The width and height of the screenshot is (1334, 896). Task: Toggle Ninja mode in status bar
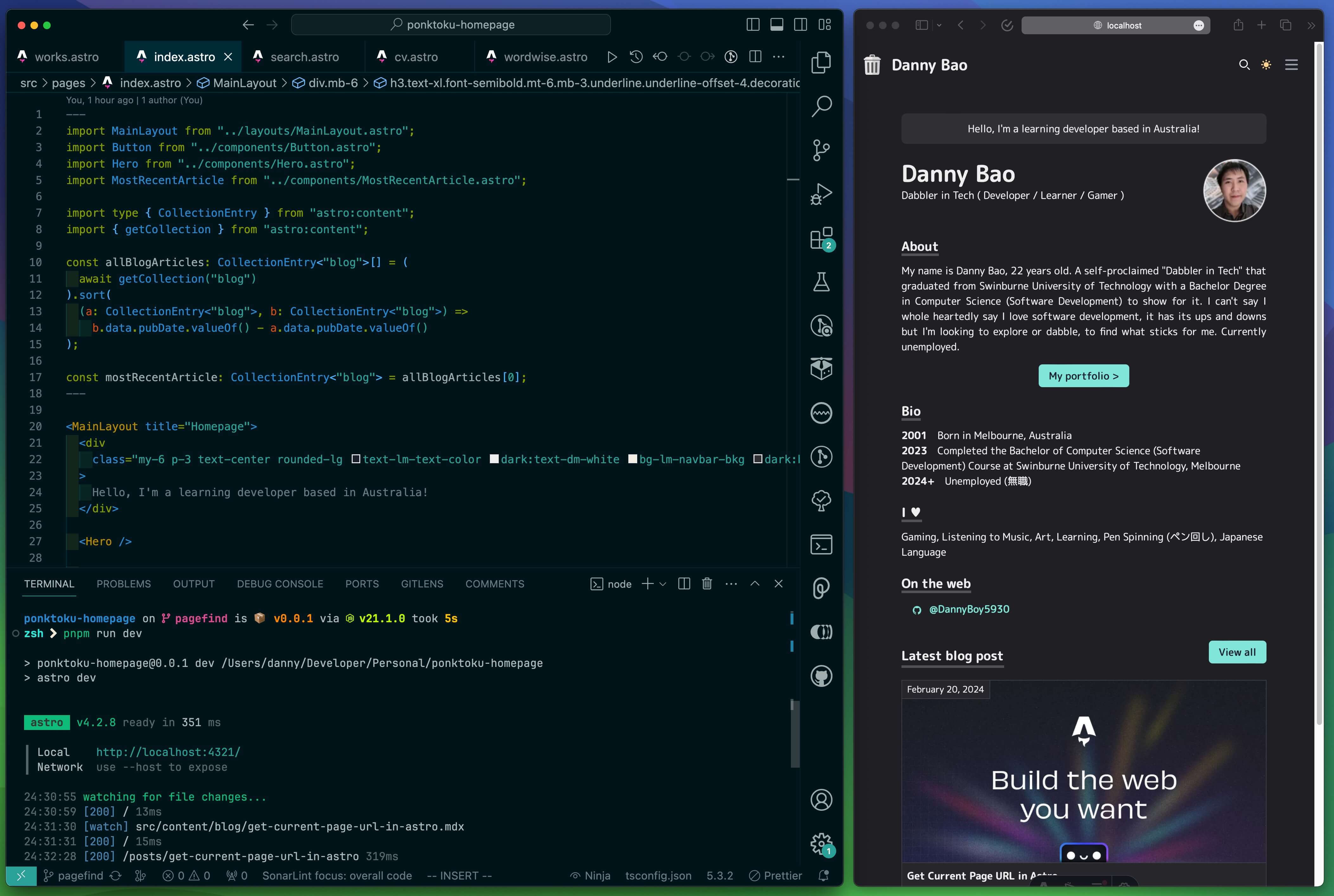(x=590, y=875)
